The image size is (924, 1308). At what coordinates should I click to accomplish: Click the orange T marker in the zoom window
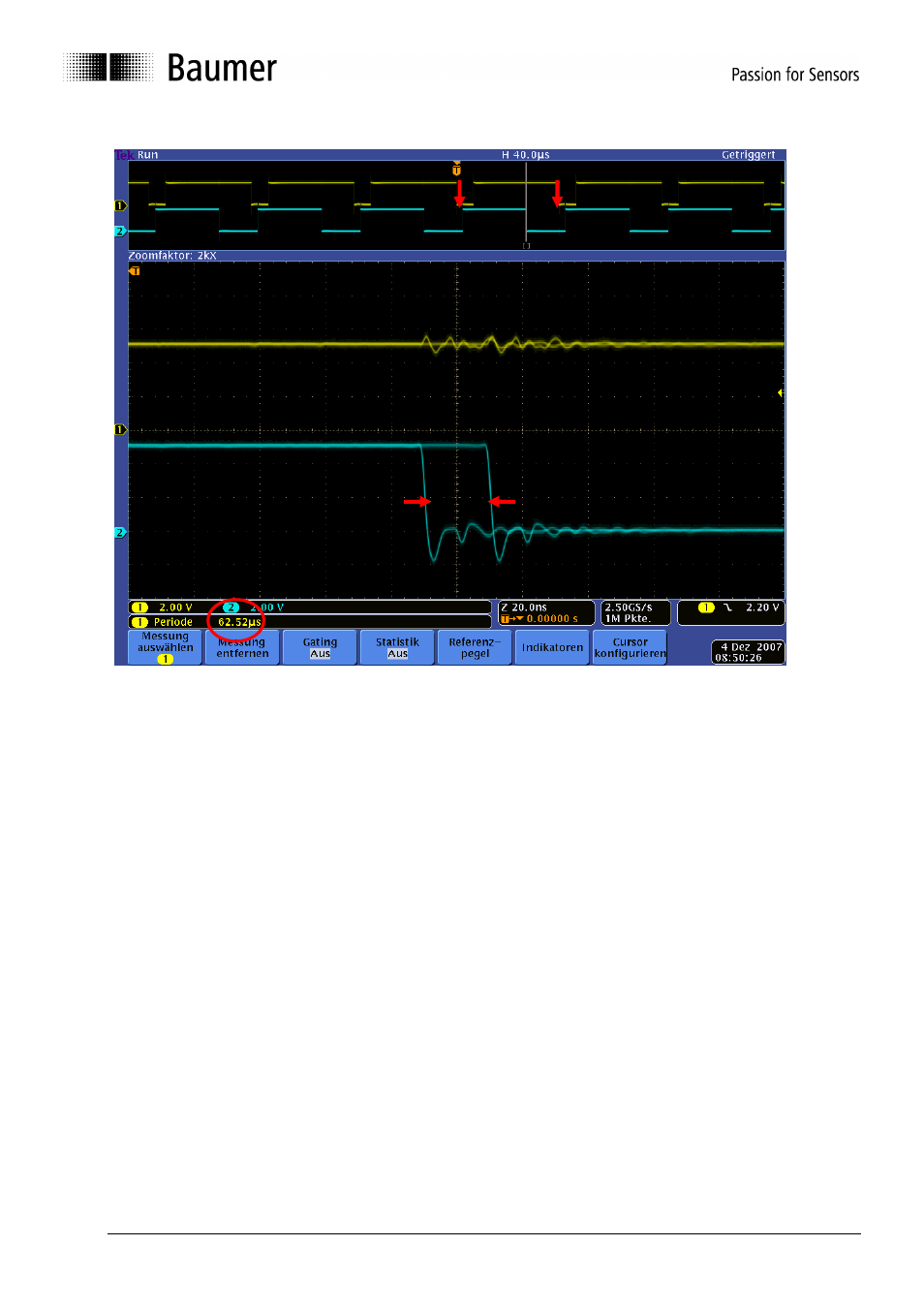pos(135,271)
